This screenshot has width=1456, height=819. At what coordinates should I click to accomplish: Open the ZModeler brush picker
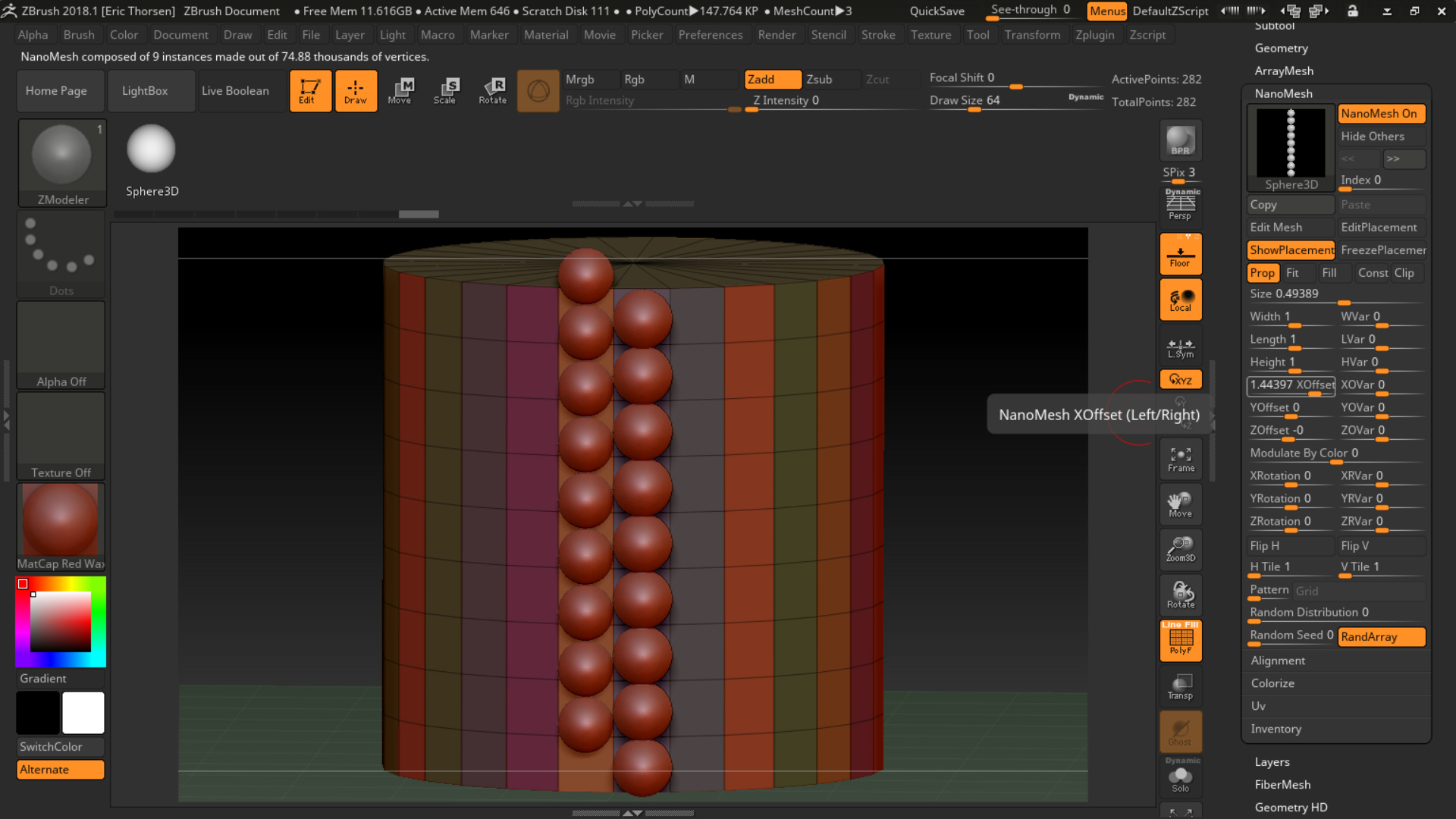pyautogui.click(x=62, y=163)
